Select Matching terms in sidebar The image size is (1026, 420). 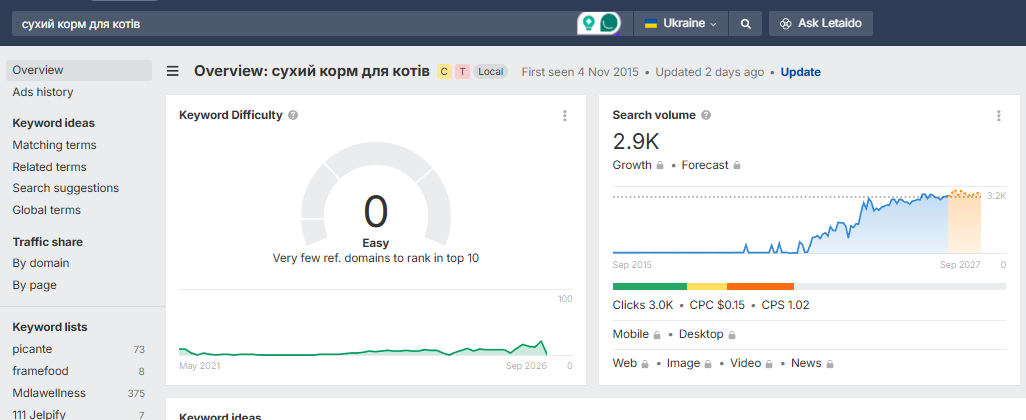point(54,145)
